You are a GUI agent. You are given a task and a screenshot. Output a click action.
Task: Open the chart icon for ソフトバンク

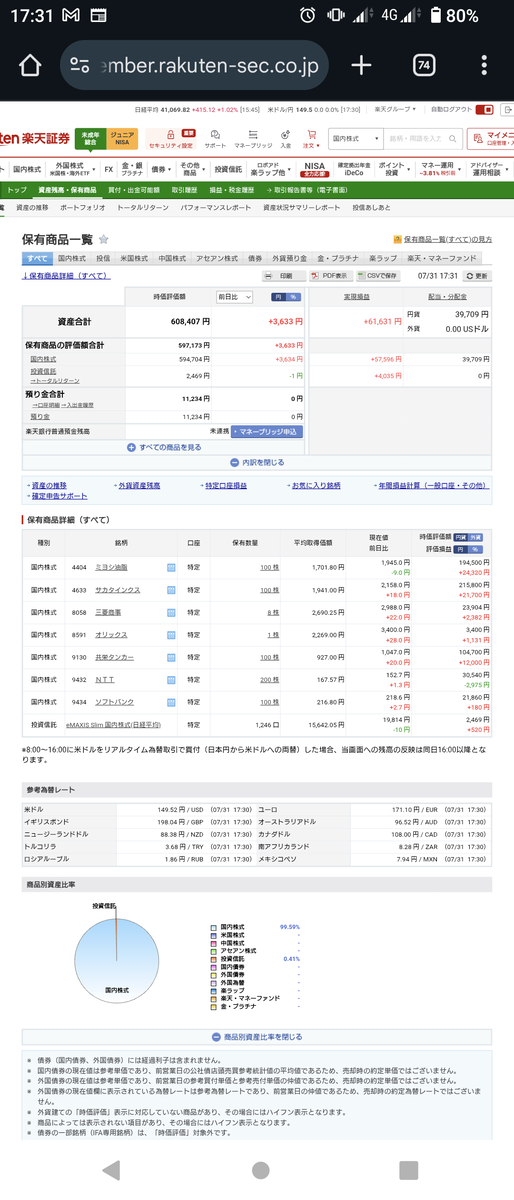[x=171, y=702]
